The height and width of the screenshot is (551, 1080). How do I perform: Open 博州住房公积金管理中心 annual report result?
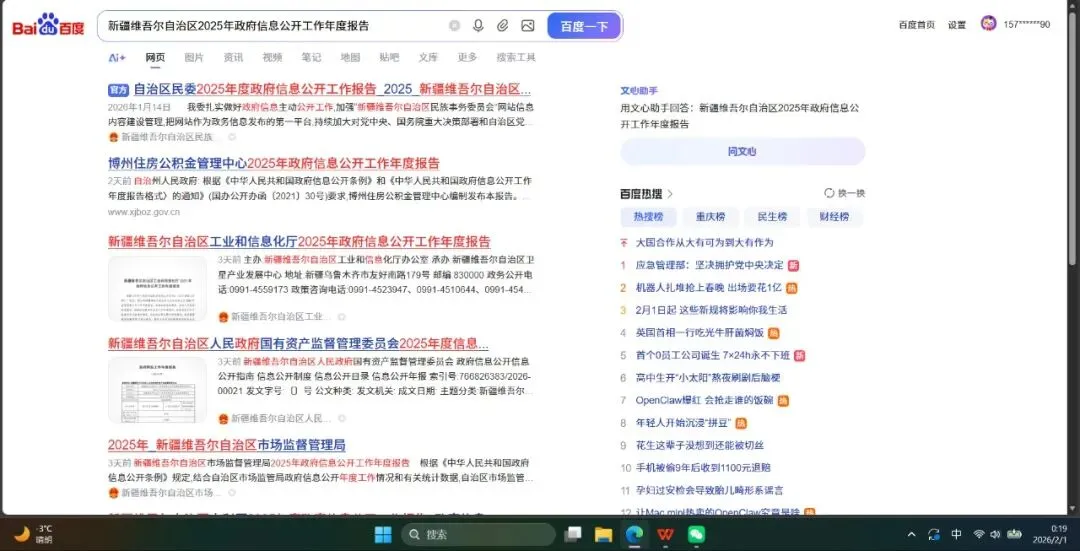273,163
